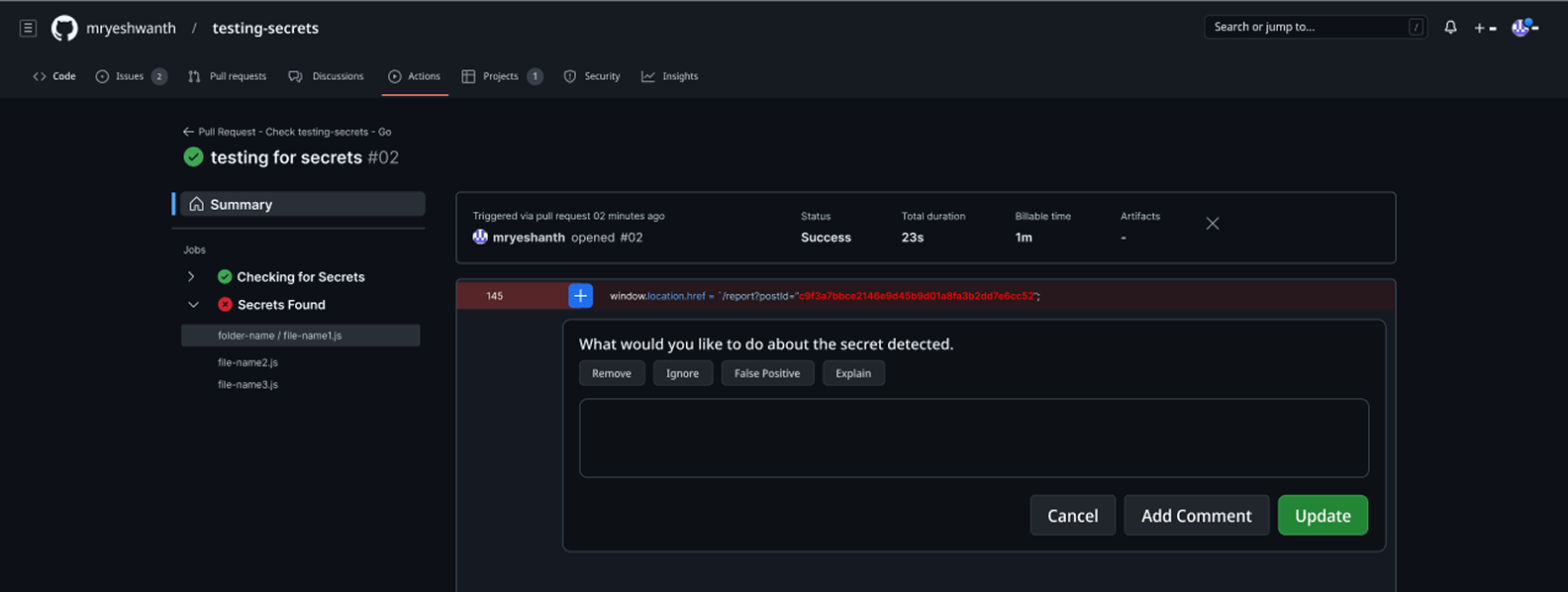Click the green success check beside workflow title
1568x592 pixels.
194,156
